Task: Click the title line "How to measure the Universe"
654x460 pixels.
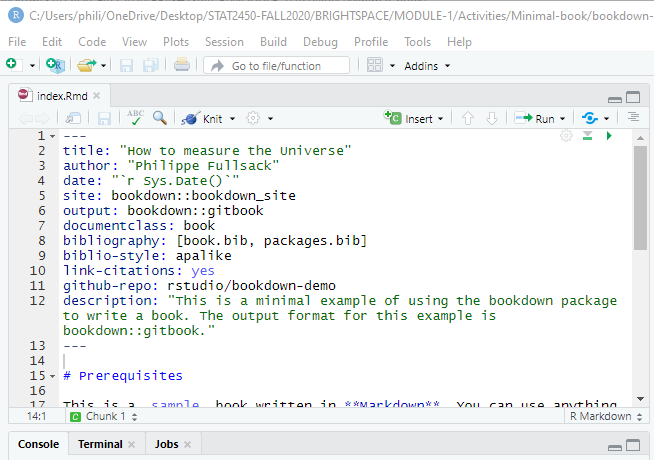Action: (x=207, y=151)
